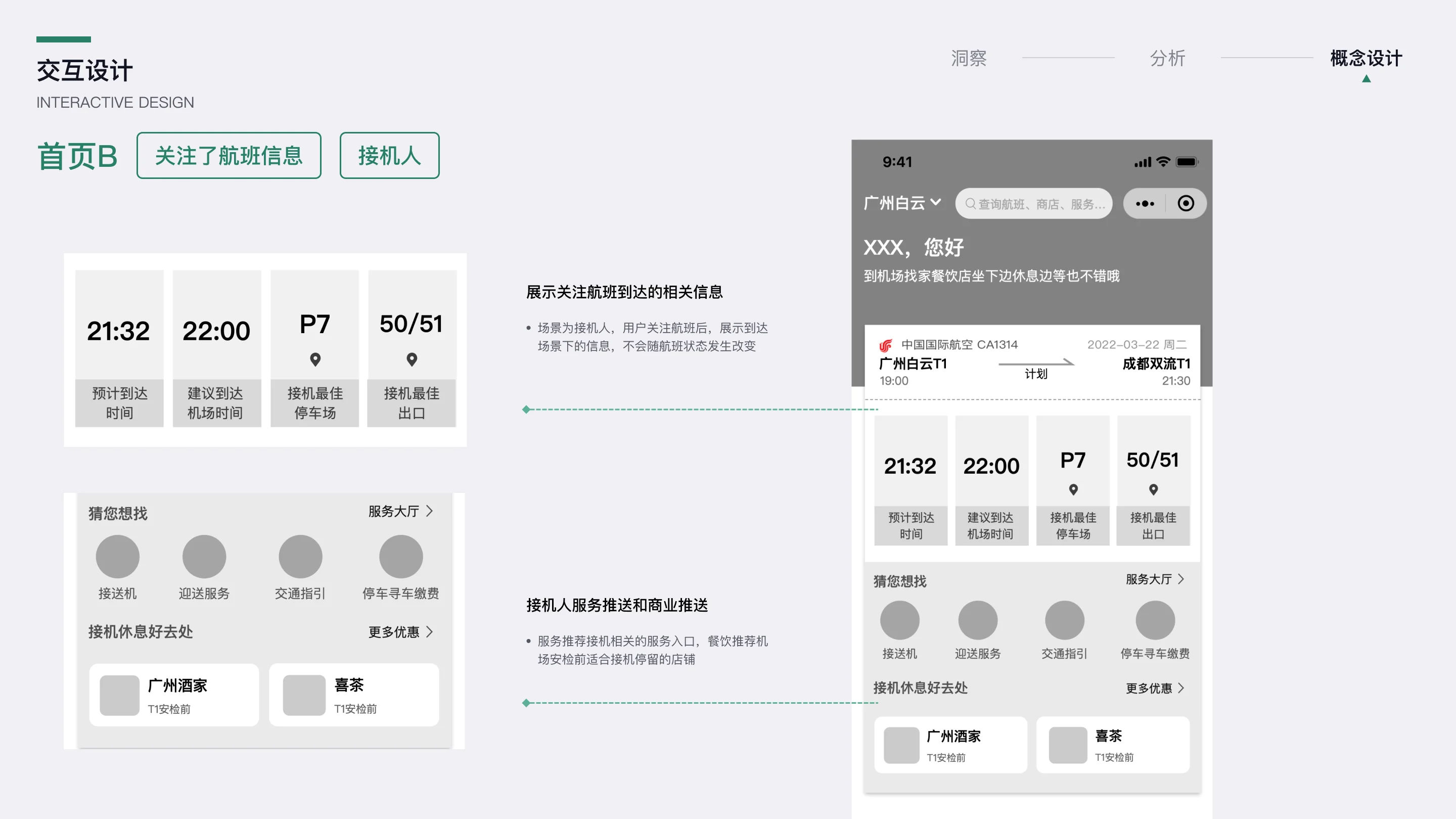Viewport: 1456px width, 819px height.
Task: Tap the 停车寻车缴费 circle icon in phone mockup
Action: coord(1155,620)
